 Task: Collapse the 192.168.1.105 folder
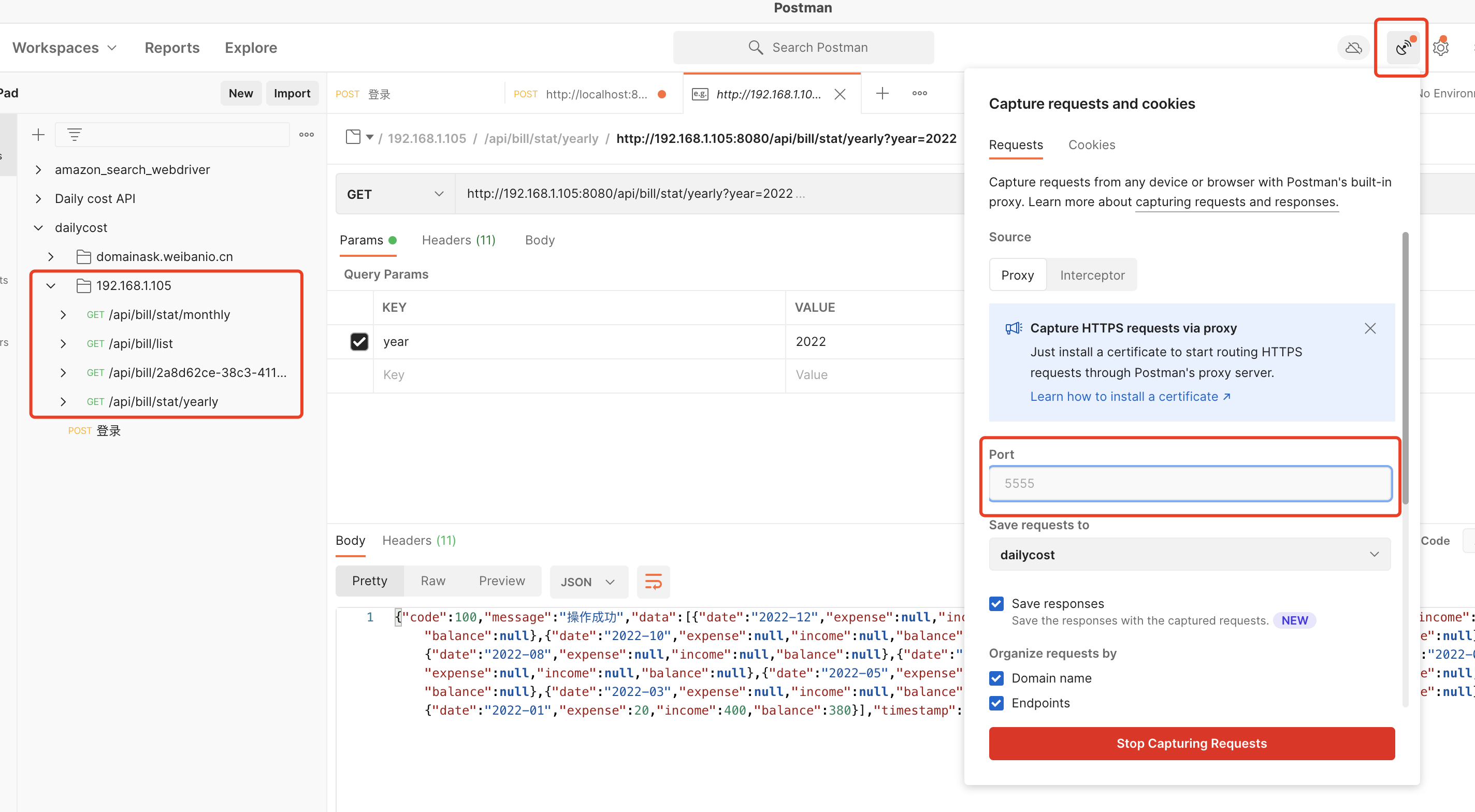coord(51,286)
